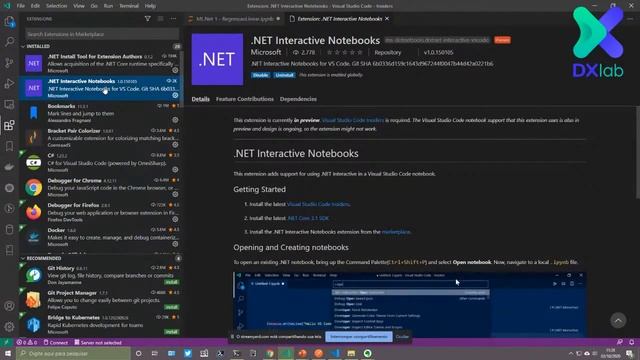Click Server not selected in status bar
Image resolution: width=640 pixels, height=360 pixels.
98,342
